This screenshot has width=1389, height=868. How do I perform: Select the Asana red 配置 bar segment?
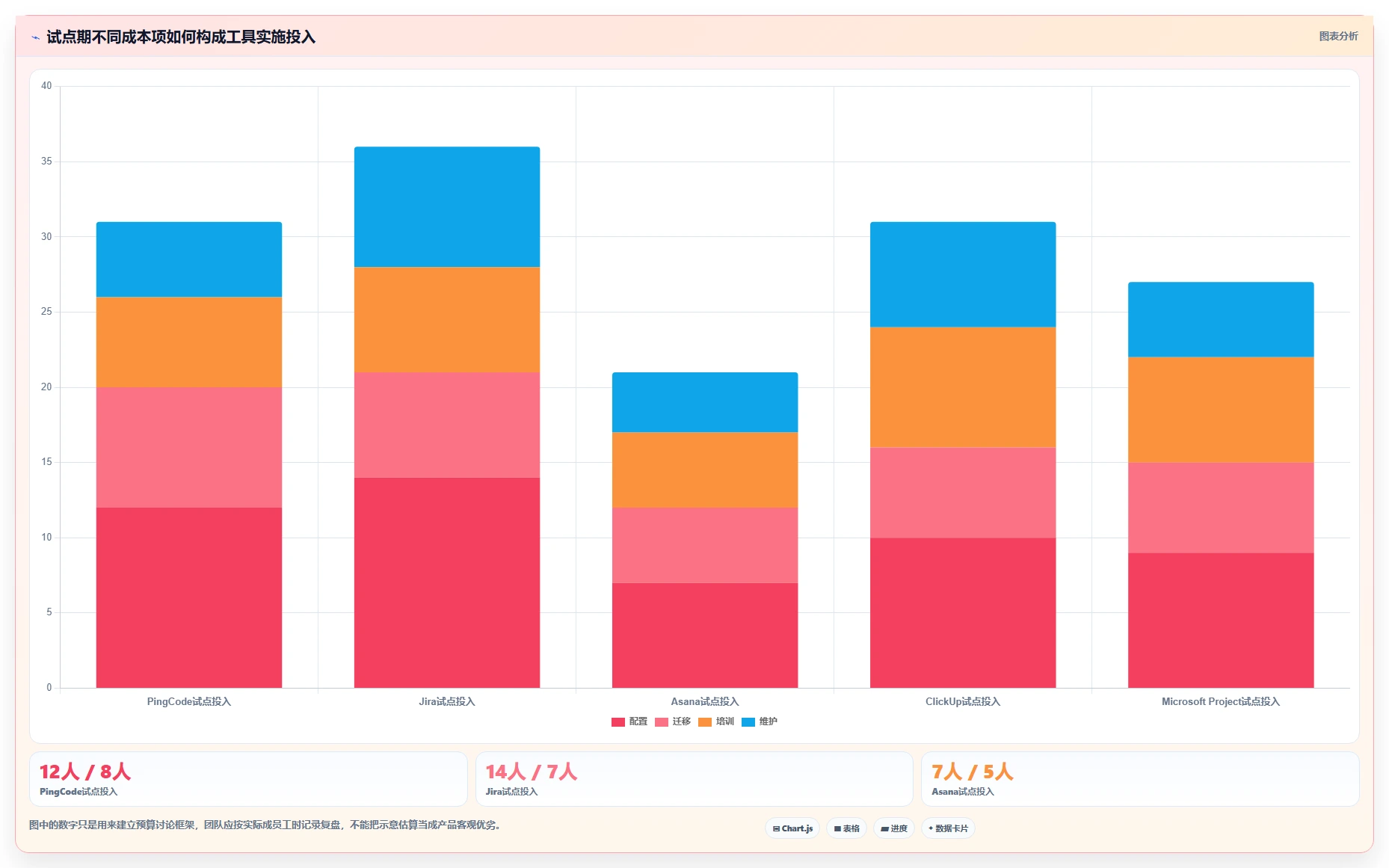click(x=705, y=635)
